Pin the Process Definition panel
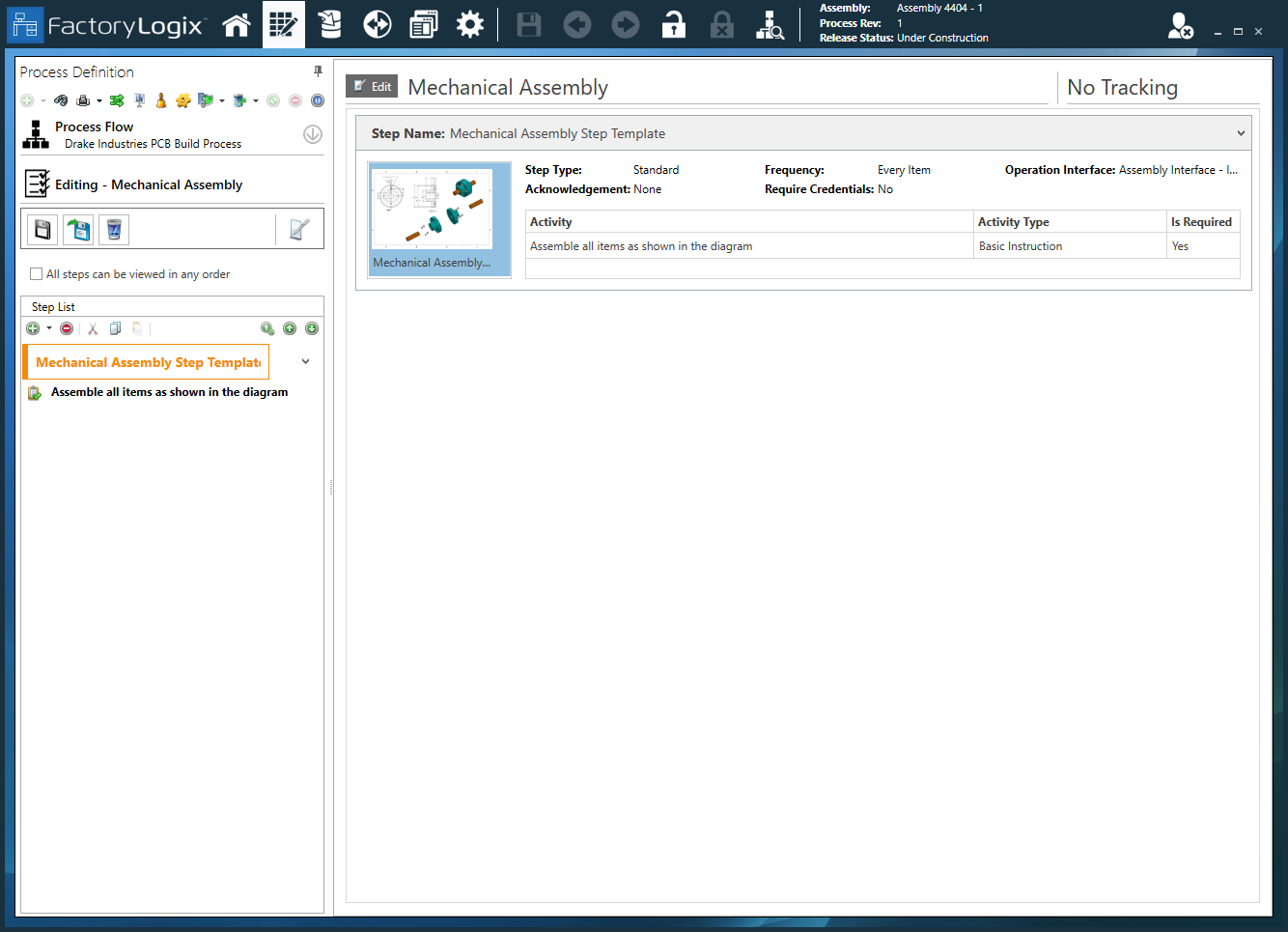Image resolution: width=1288 pixels, height=932 pixels. pos(318,71)
